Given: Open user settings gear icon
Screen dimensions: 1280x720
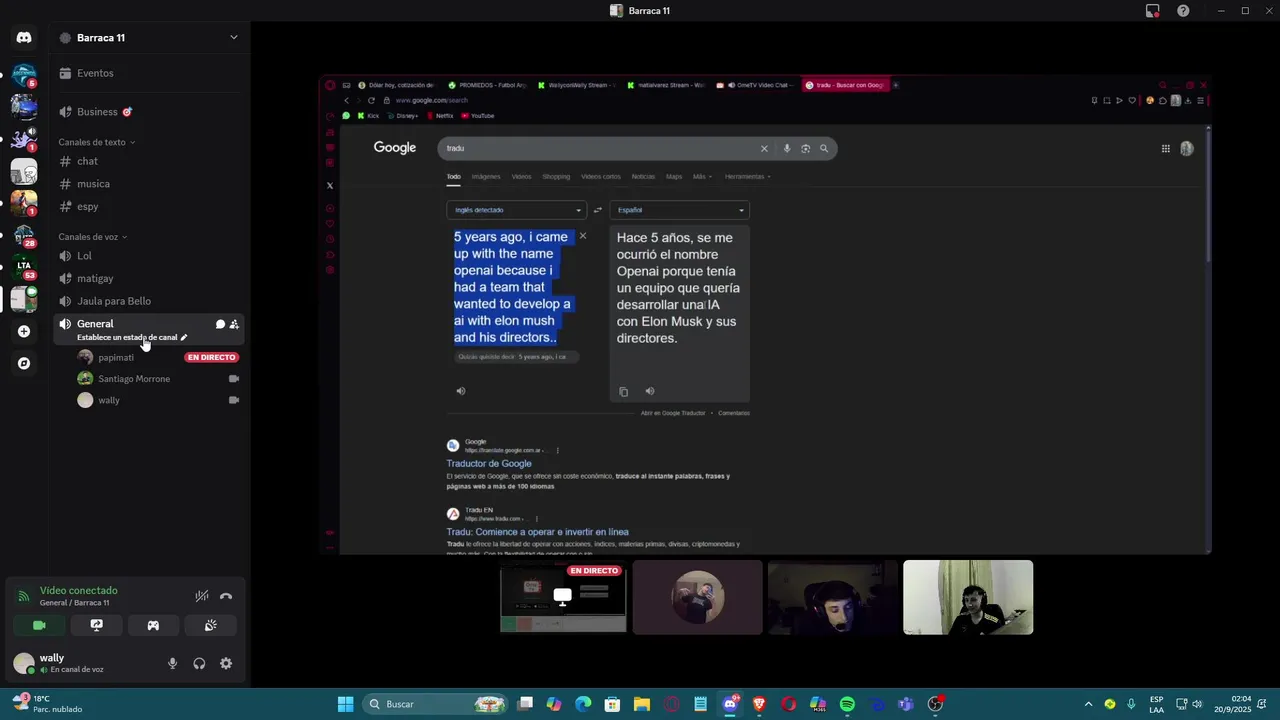Looking at the screenshot, I should pos(226,663).
